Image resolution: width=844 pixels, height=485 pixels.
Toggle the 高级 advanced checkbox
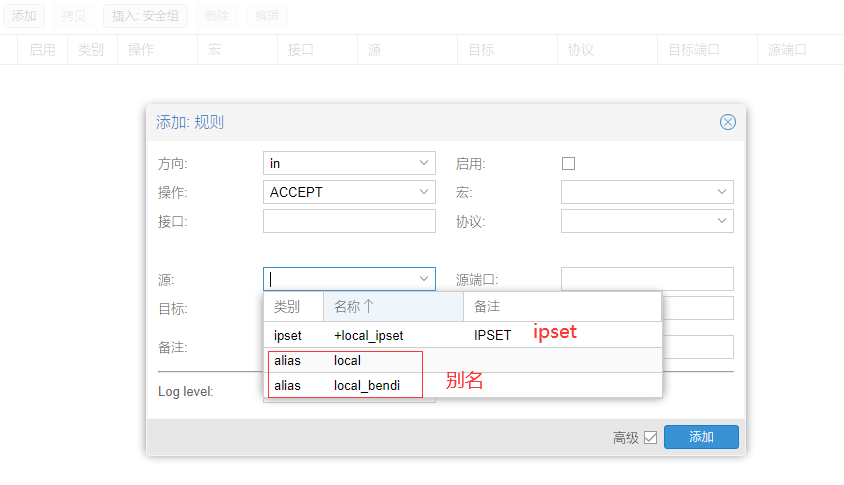650,437
